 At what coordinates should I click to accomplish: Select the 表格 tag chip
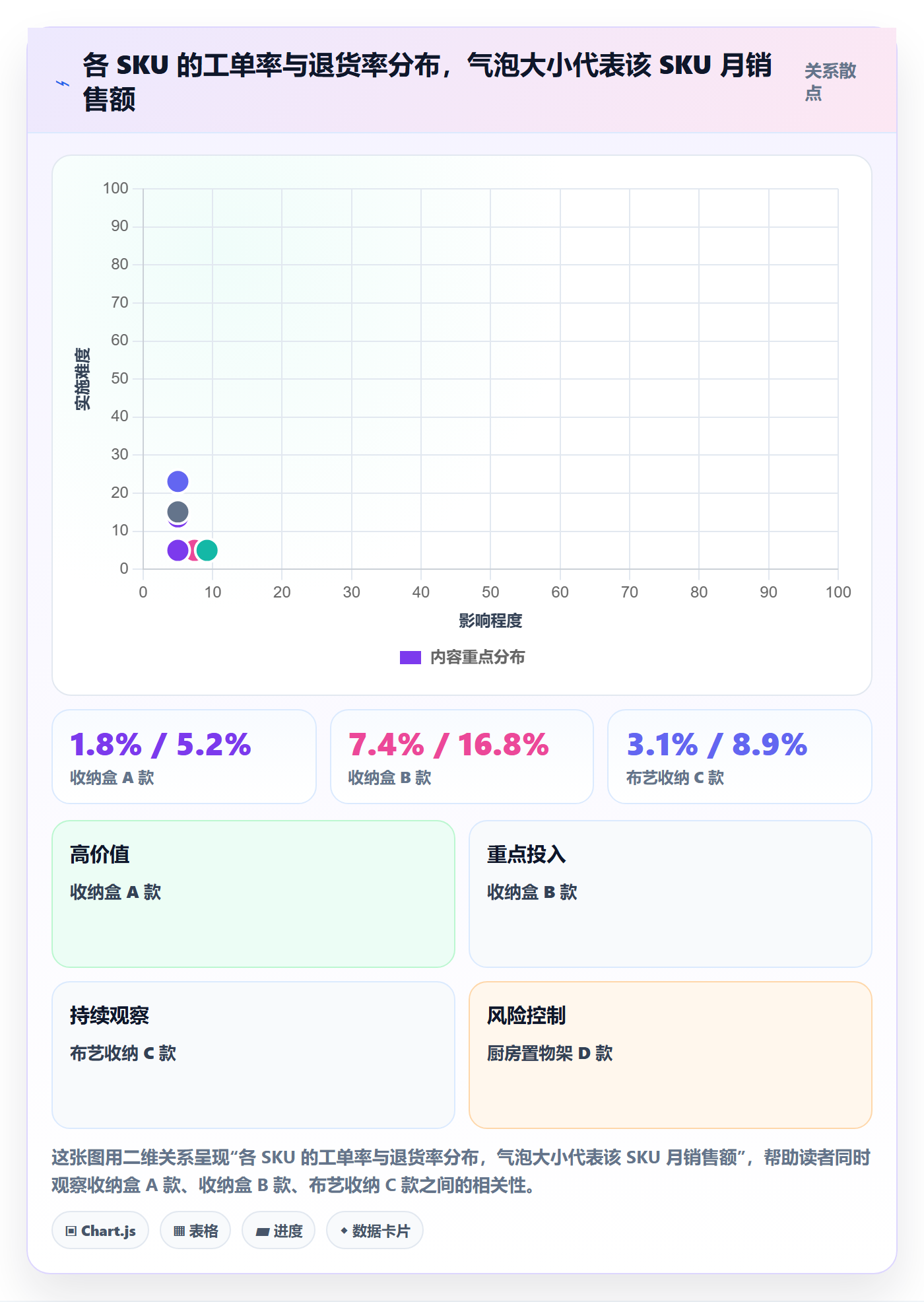[x=195, y=1231]
